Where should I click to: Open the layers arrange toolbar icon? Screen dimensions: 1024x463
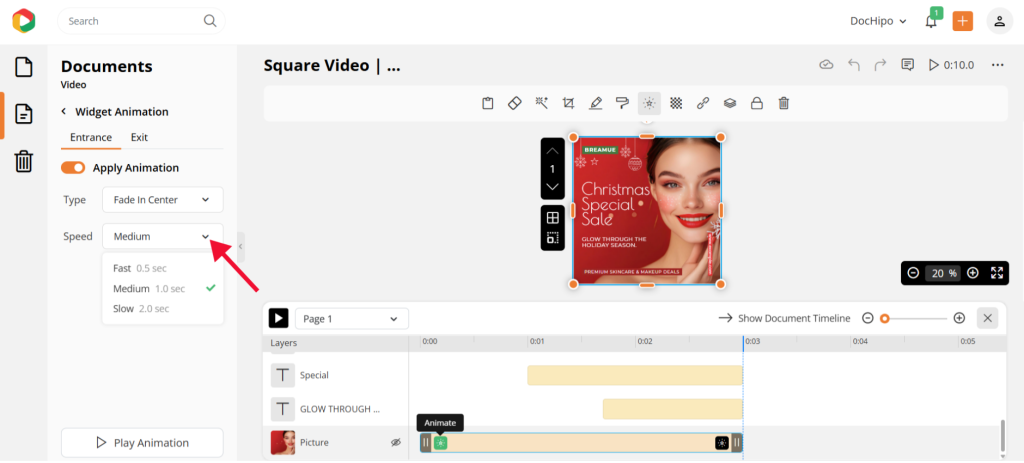(730, 103)
